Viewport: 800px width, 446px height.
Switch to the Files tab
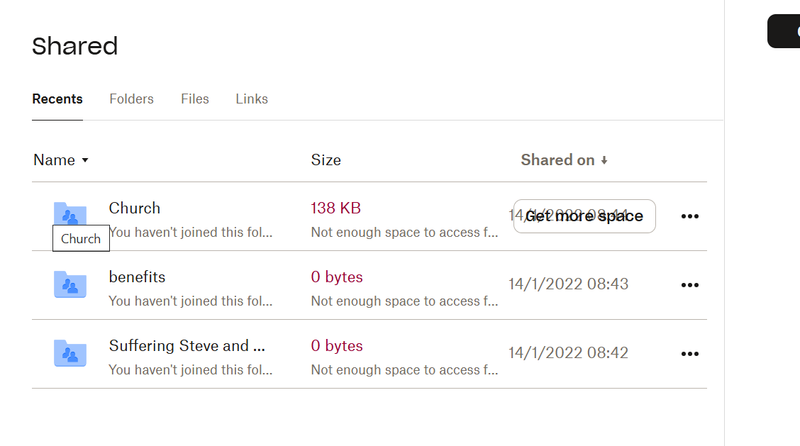click(x=195, y=99)
